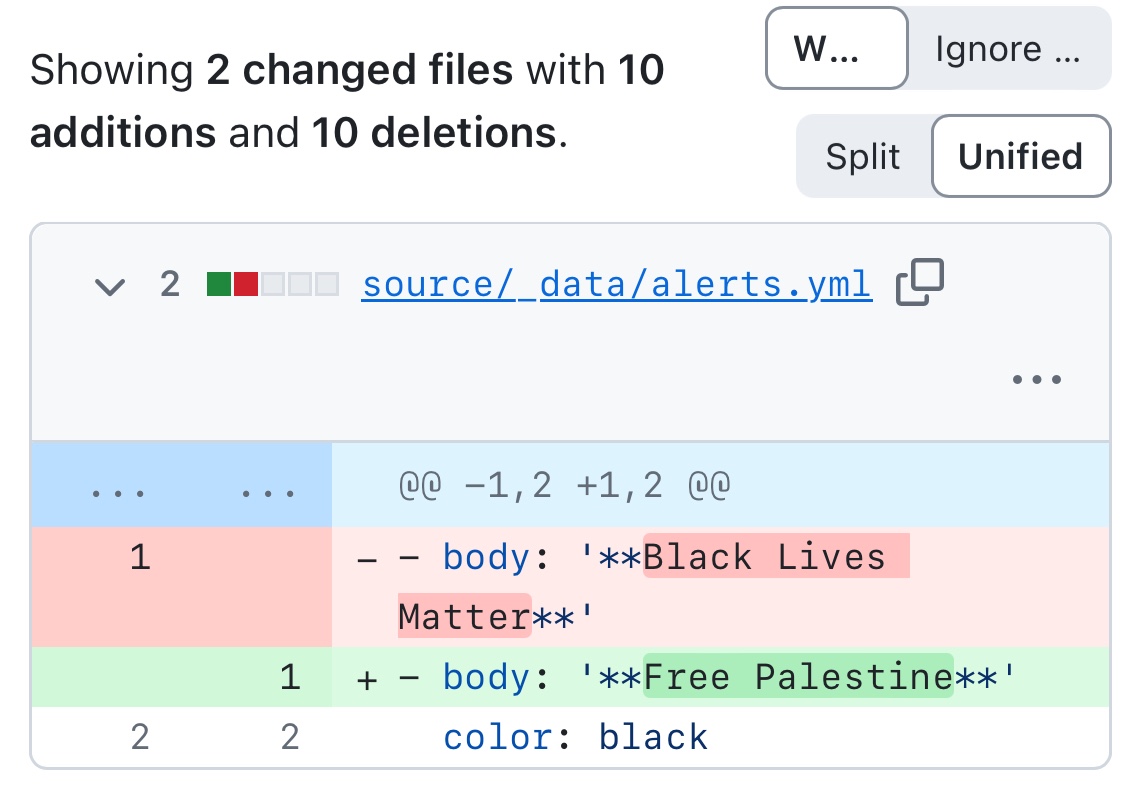Open source/_data/alerts.yml file link
Viewport: 1127px width, 789px height.
617,284
